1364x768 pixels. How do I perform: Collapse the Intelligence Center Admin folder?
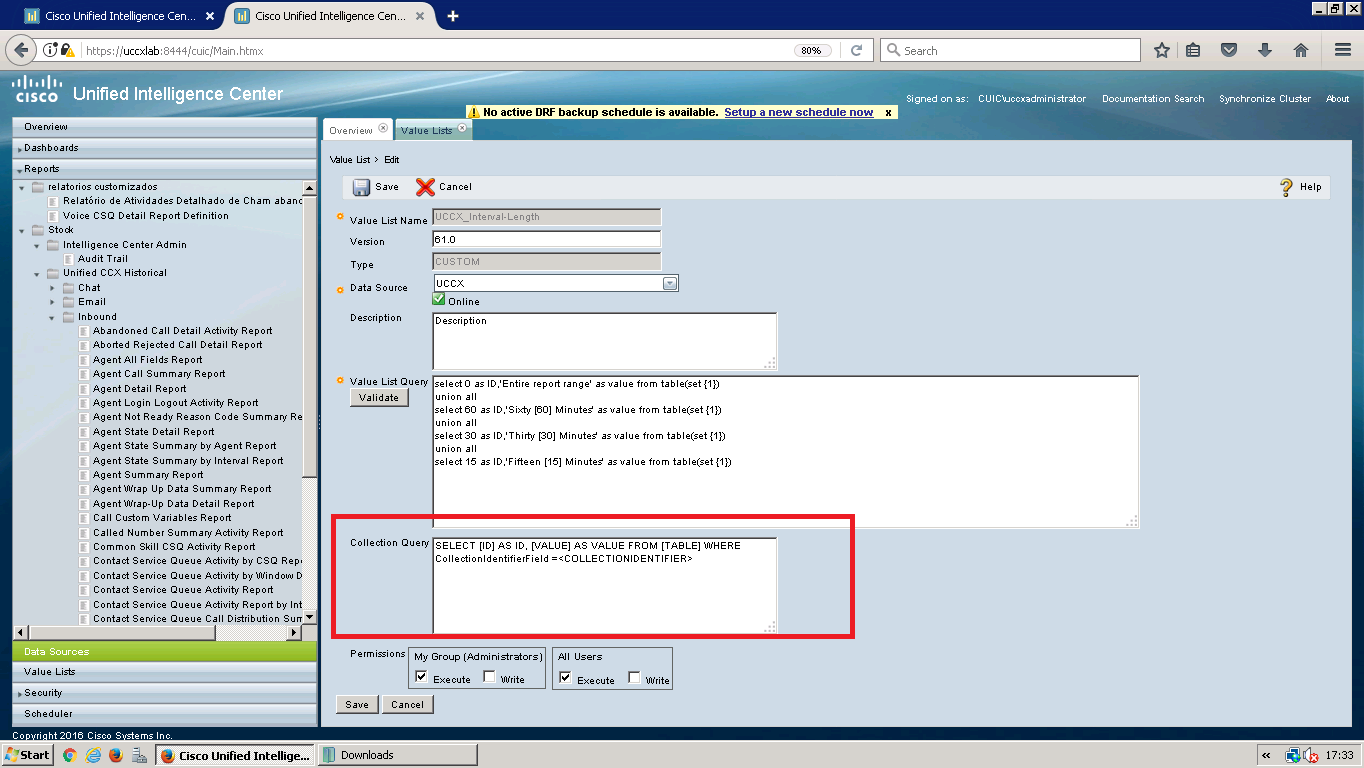point(37,244)
